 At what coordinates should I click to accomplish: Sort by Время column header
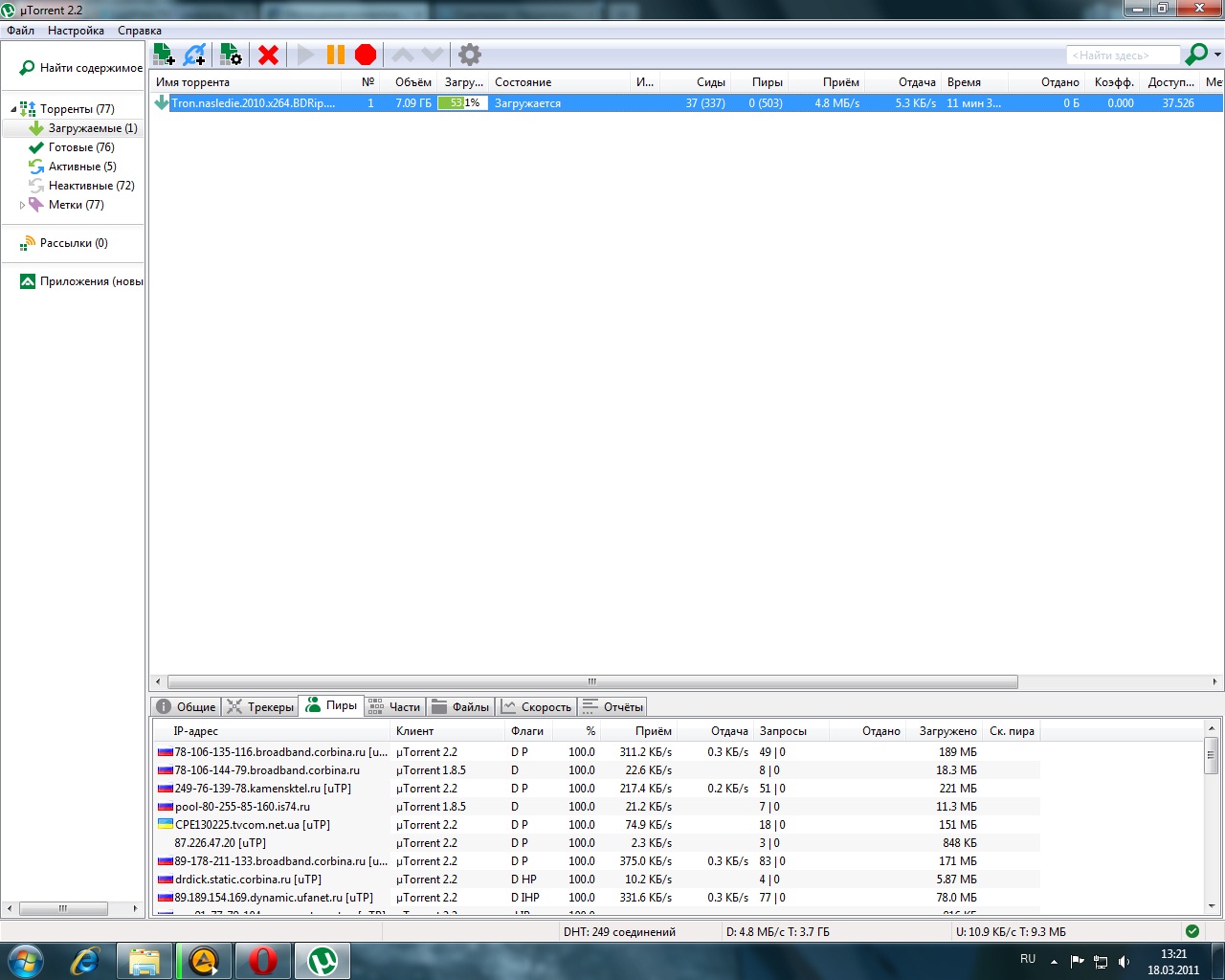[974, 82]
